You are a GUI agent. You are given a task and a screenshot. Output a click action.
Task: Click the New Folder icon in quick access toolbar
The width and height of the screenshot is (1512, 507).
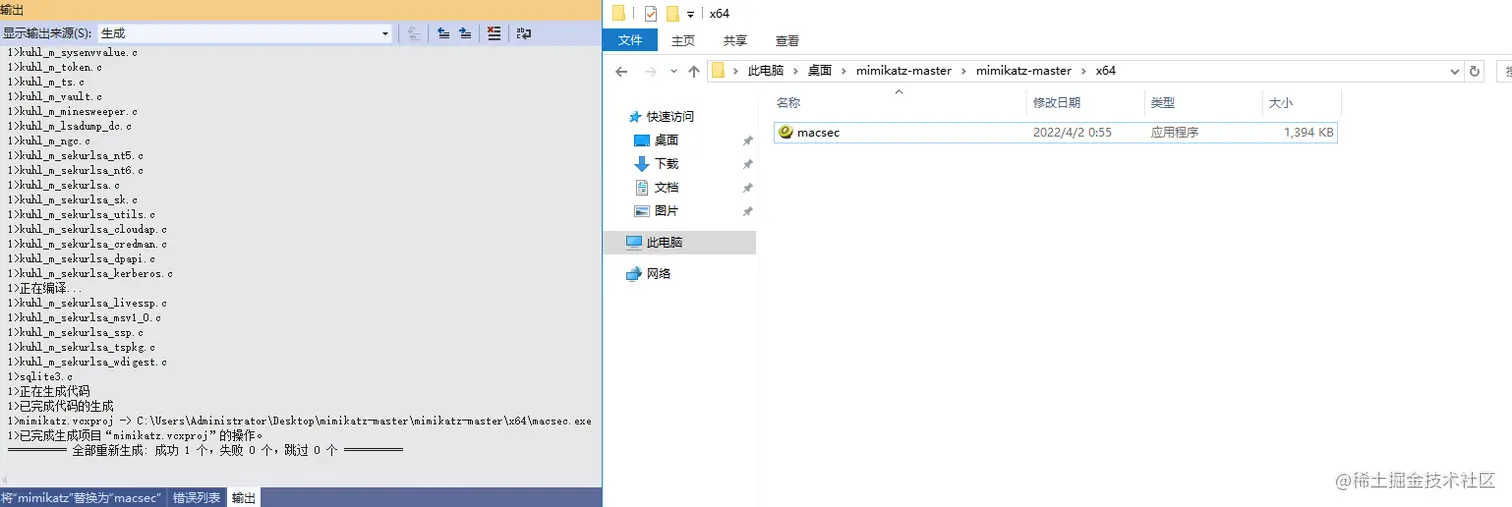(x=673, y=13)
